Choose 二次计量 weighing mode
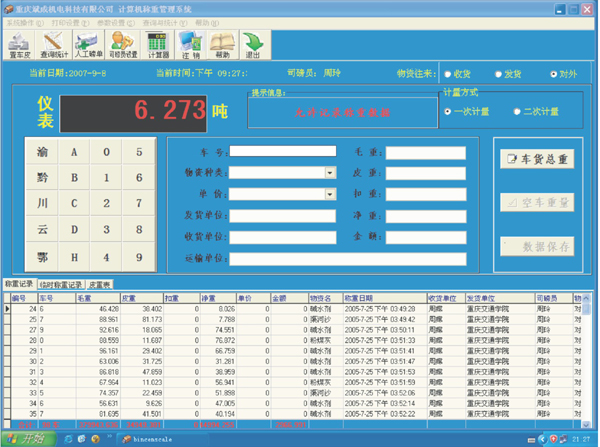600x447 pixels. [517, 111]
